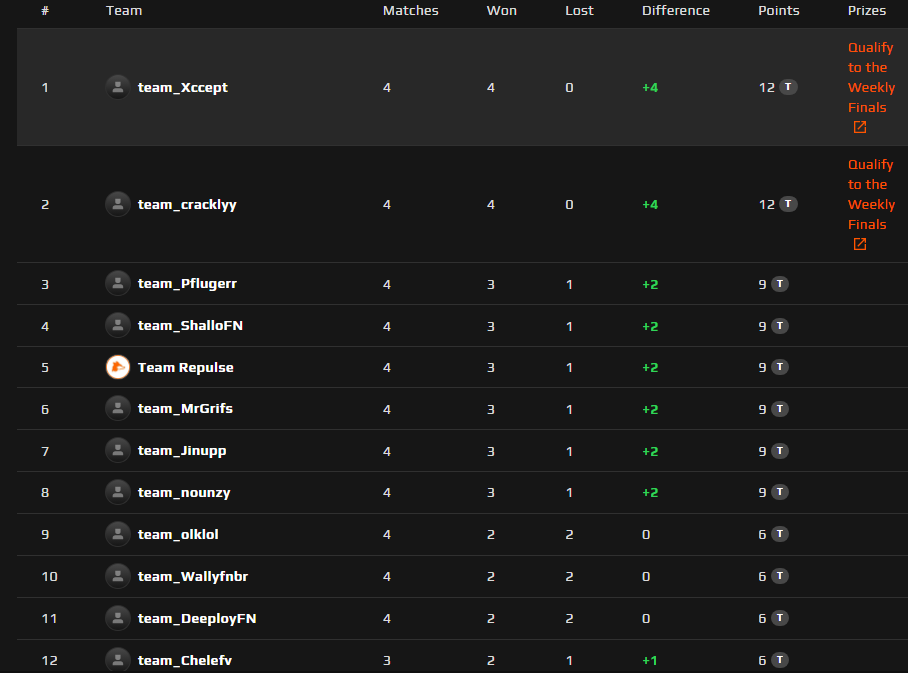Click the Lost column header

[x=579, y=10]
